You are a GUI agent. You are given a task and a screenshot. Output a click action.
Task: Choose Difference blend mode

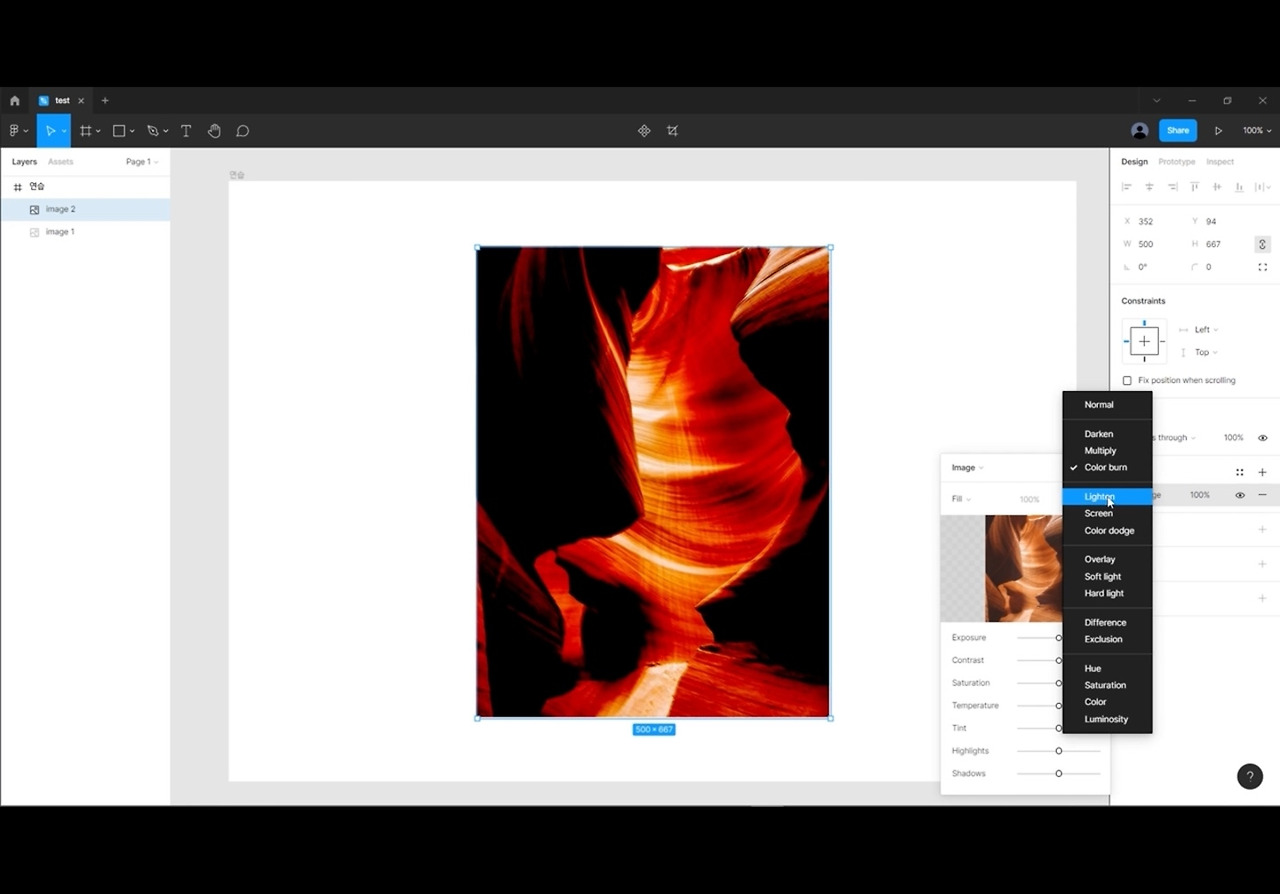click(x=1107, y=623)
